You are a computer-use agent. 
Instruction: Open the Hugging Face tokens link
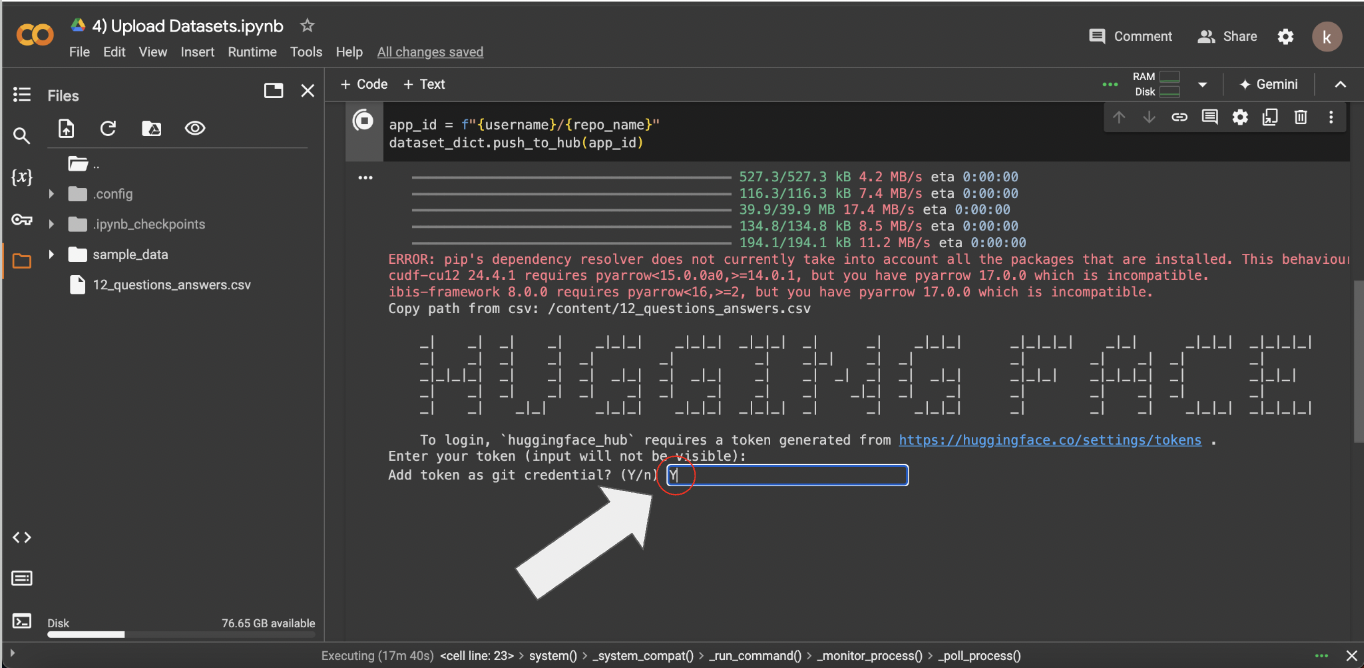pyautogui.click(x=1050, y=440)
